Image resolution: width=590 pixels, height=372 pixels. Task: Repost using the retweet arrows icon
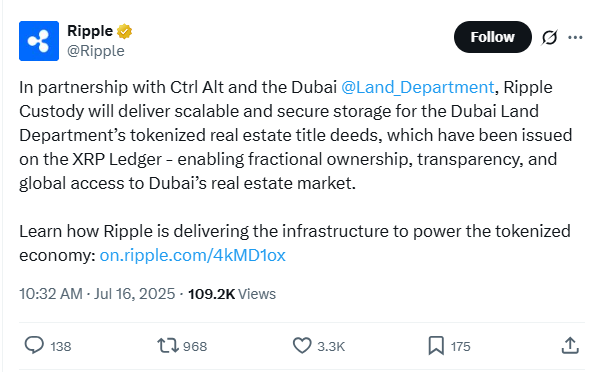[168, 345]
